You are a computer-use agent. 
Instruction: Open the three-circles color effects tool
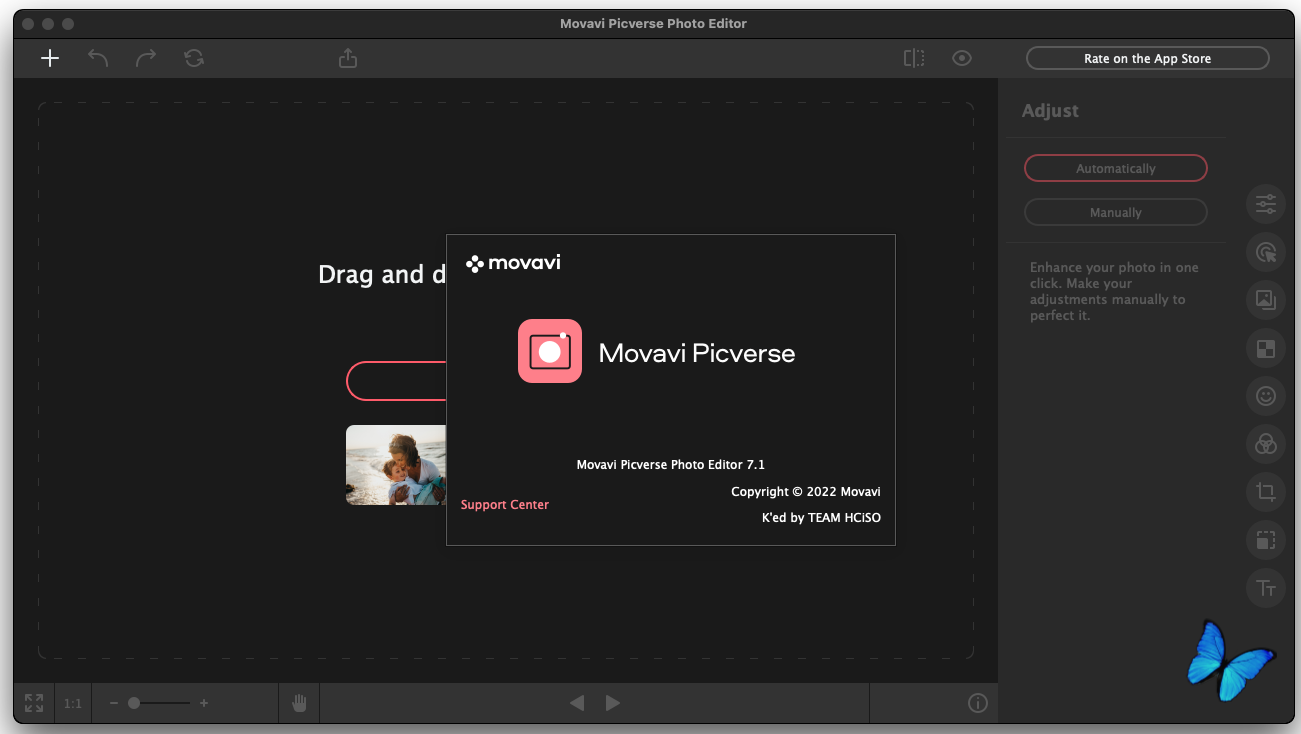(x=1266, y=443)
